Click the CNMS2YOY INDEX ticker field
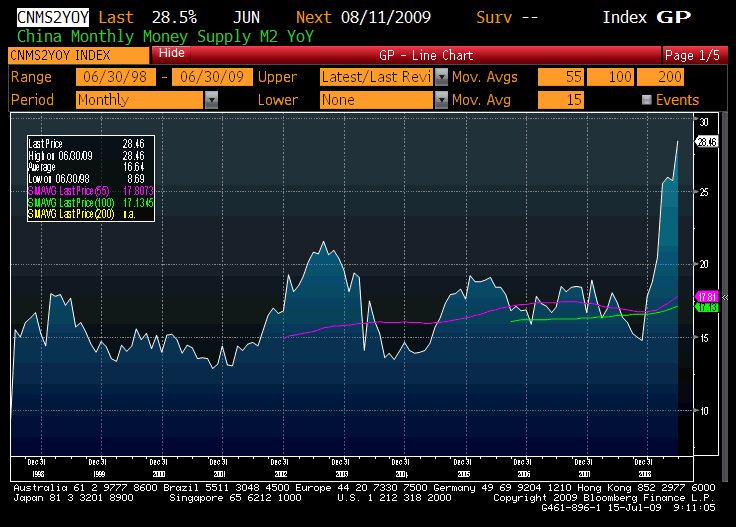This screenshot has width=736, height=527. [x=78, y=55]
